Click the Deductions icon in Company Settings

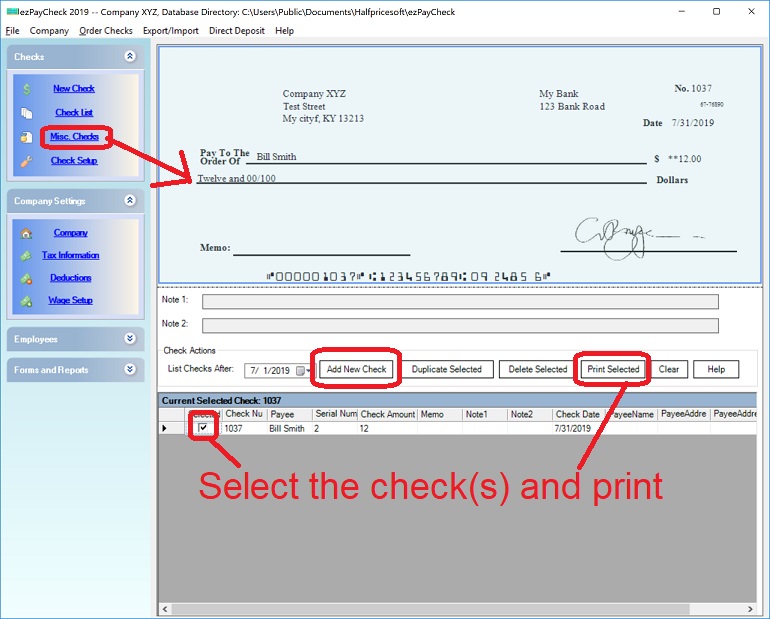(x=27, y=278)
